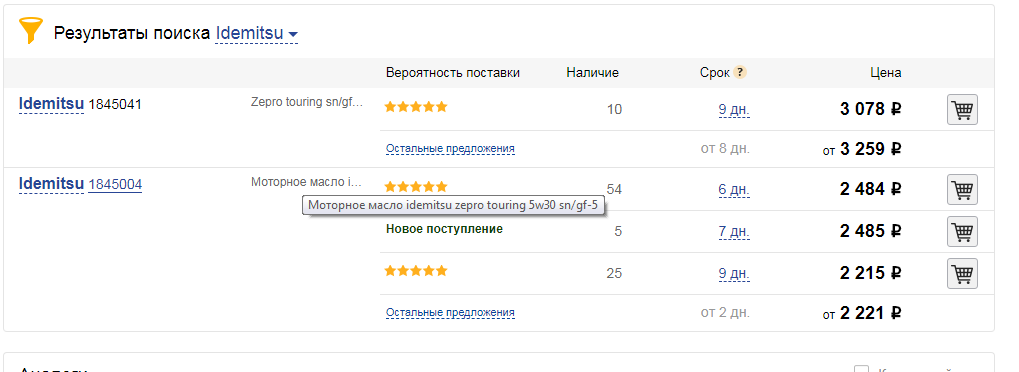1019x372 pixels.
Task: Click star rating of the 2 215 ₽ offer
Action: pos(416,270)
